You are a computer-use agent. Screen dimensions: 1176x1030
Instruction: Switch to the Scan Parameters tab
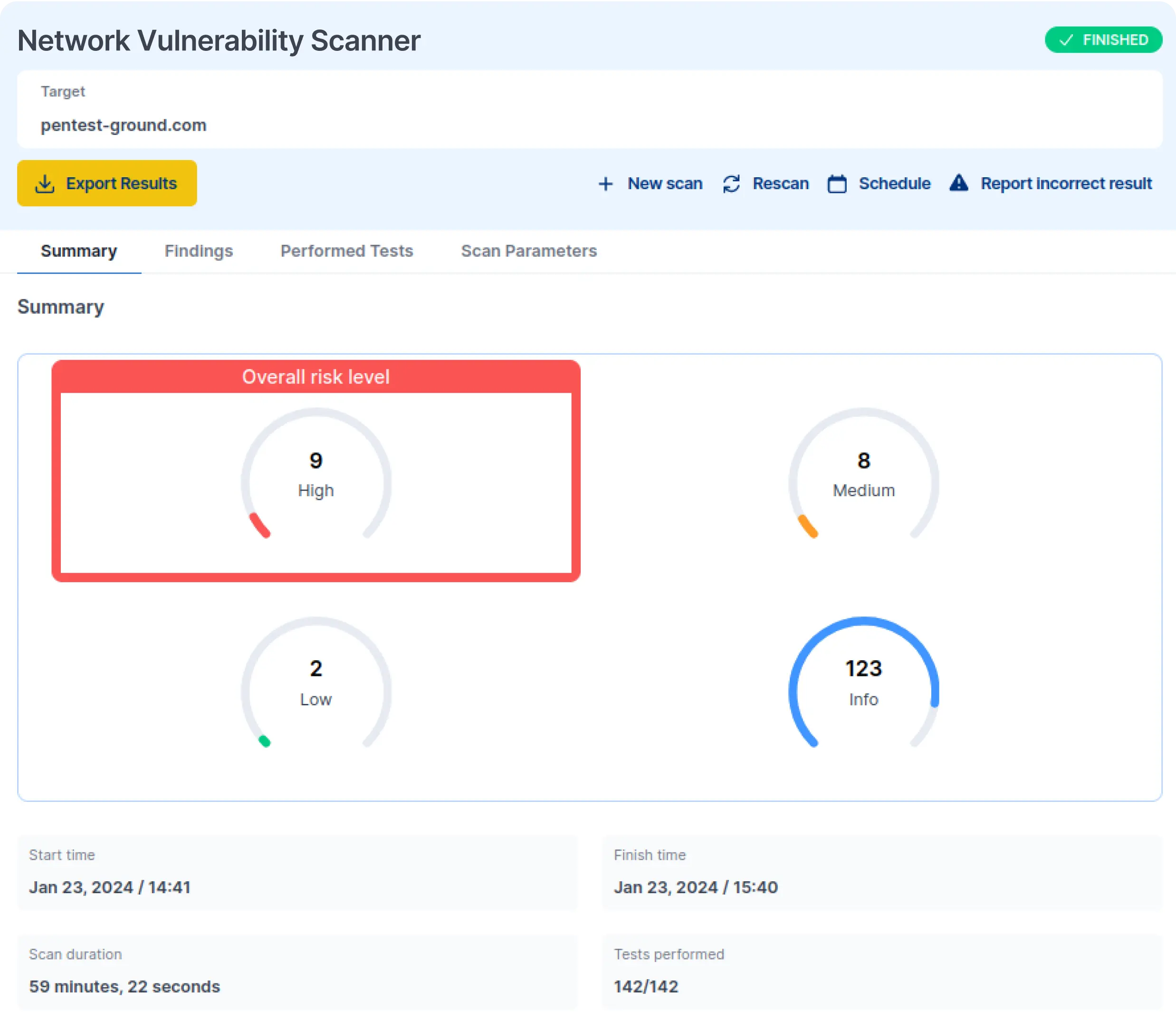coord(528,251)
